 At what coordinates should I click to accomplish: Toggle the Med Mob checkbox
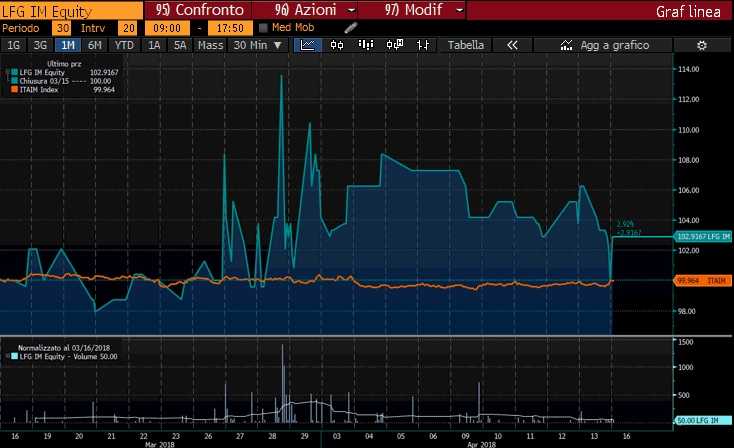(x=263, y=28)
